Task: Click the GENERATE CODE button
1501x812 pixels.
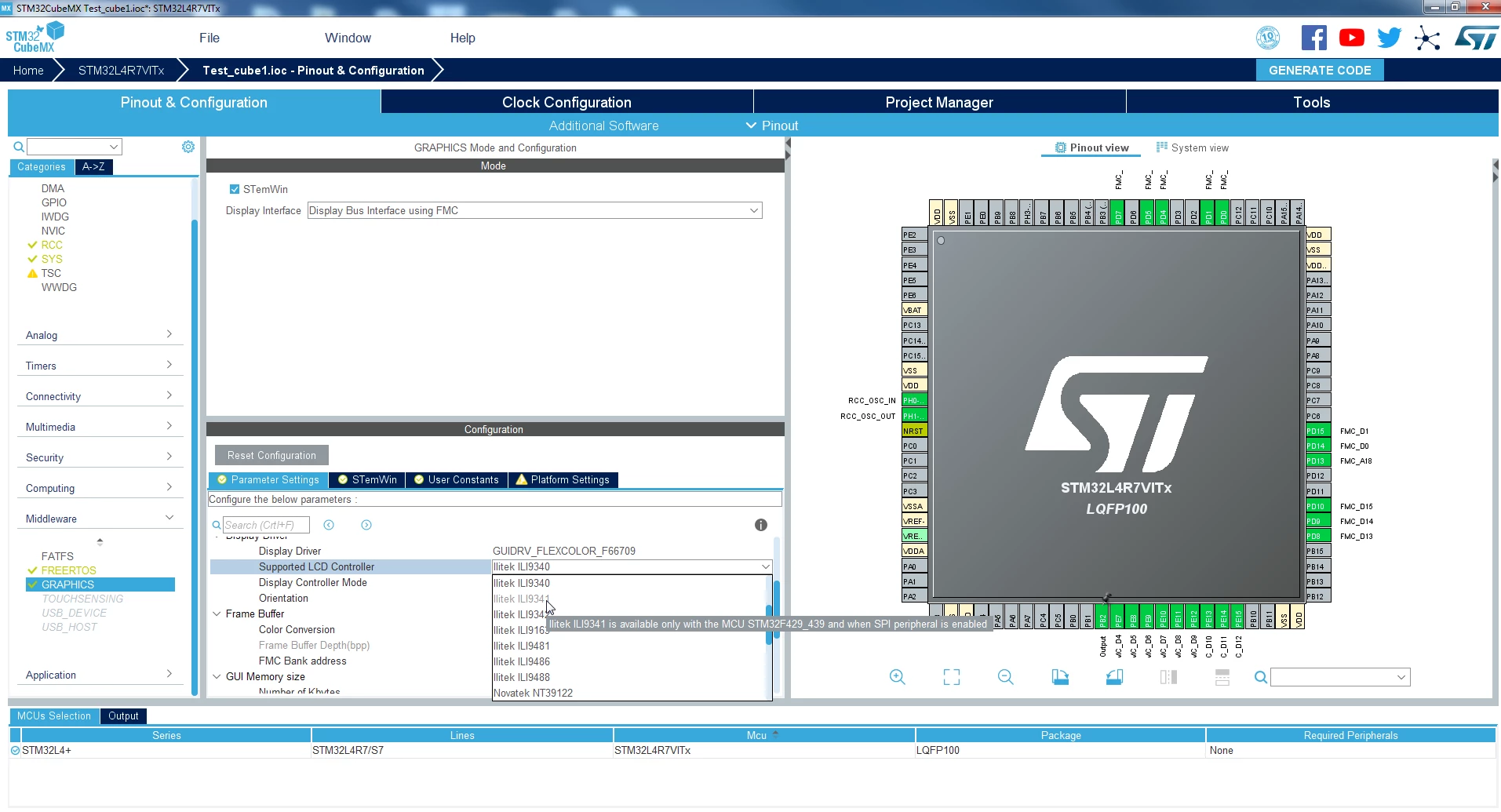Action: pos(1320,70)
